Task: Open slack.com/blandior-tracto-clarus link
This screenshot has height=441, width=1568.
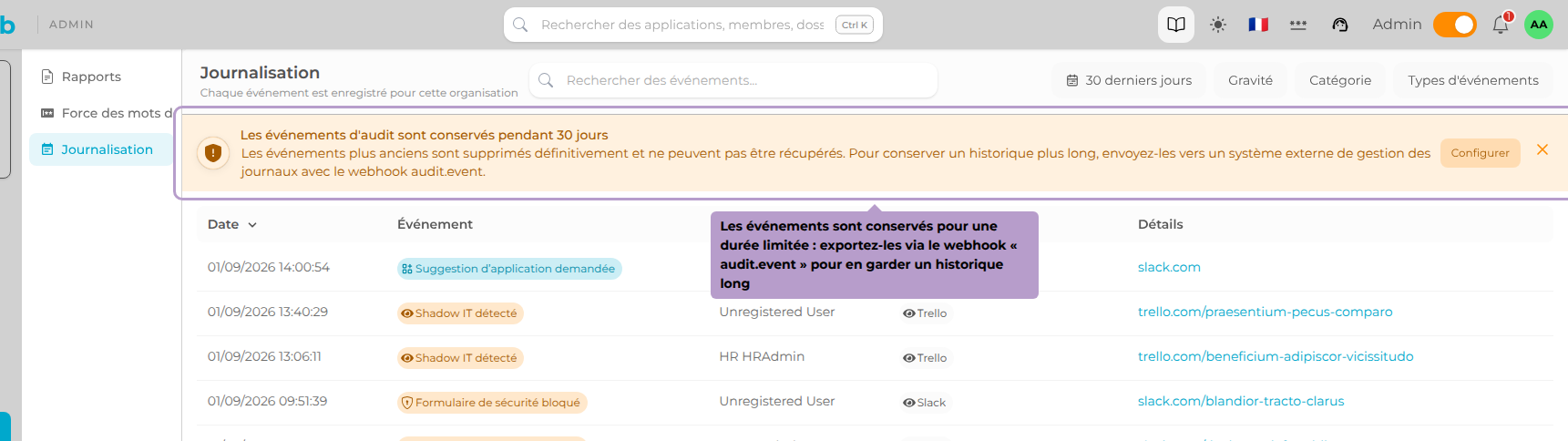Action: [1241, 401]
